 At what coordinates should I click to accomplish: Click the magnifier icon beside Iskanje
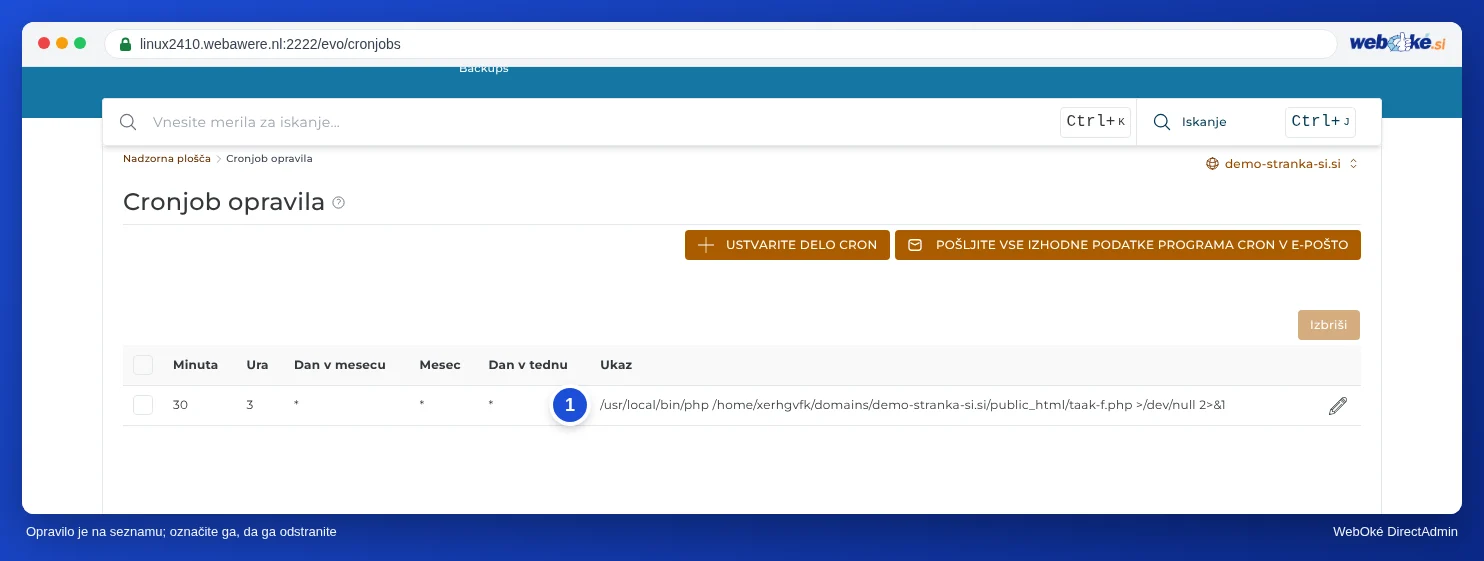coord(1162,122)
